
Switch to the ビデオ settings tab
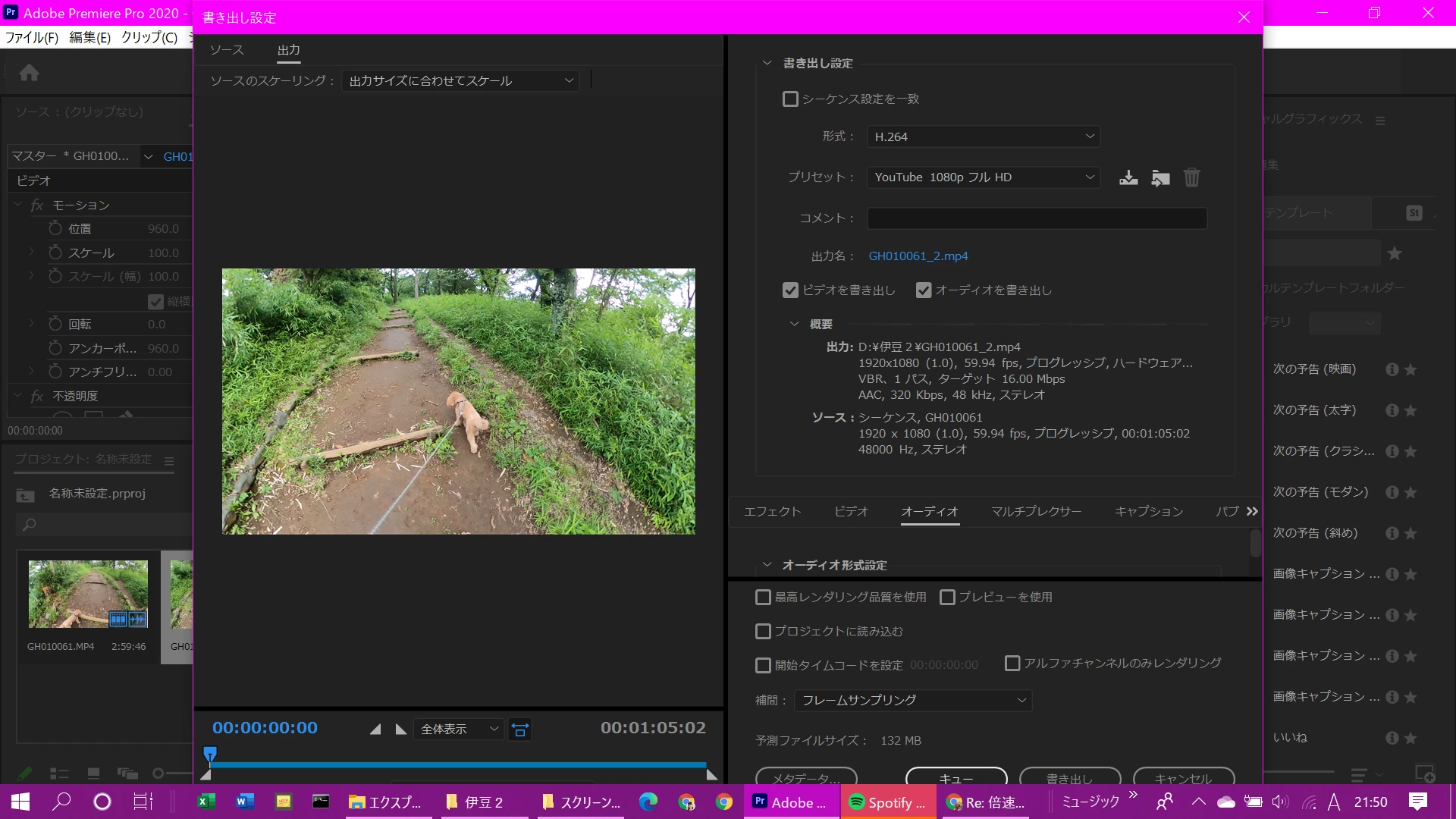coord(851,511)
